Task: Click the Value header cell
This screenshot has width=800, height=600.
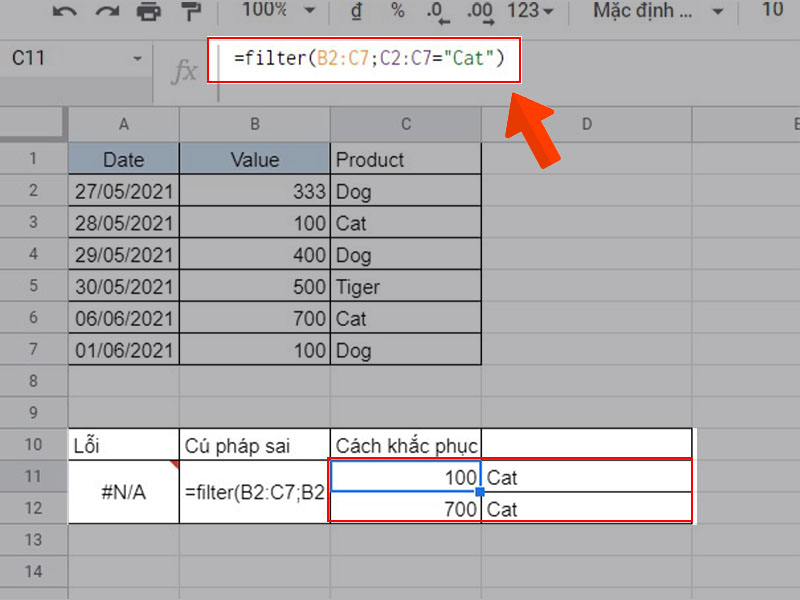Action: click(255, 159)
